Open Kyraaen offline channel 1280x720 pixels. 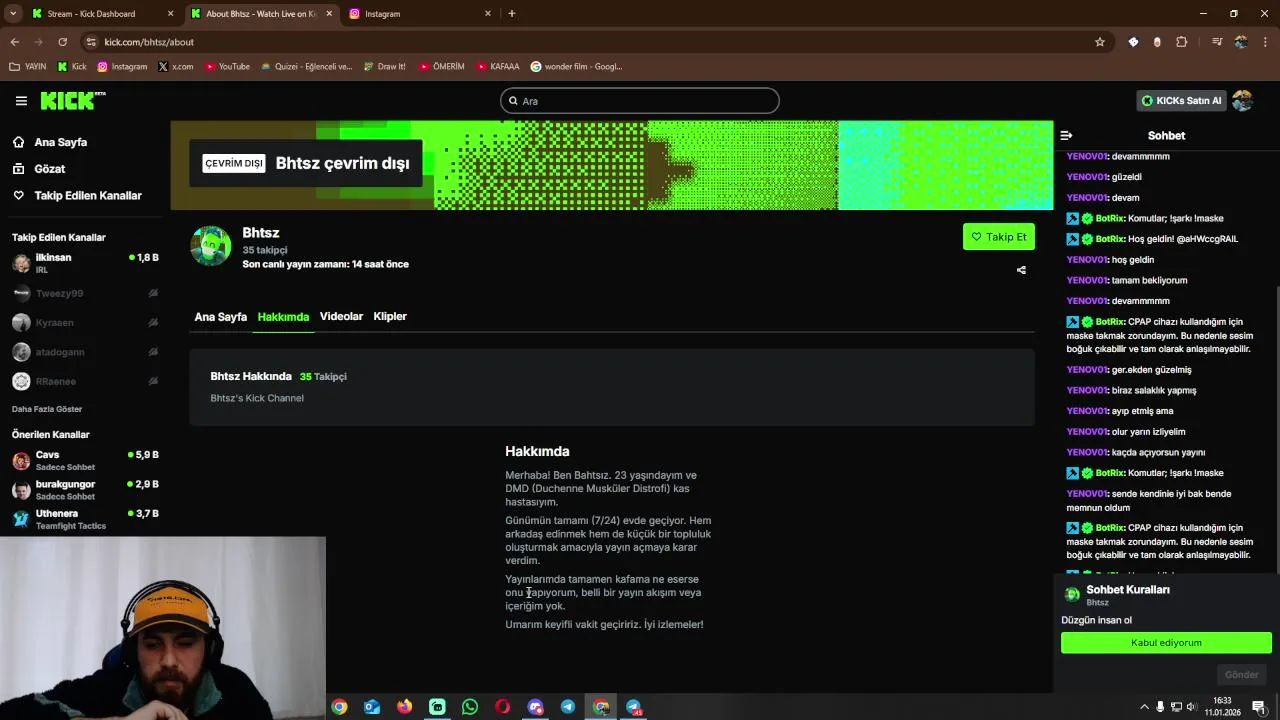pyautogui.click(x=85, y=323)
